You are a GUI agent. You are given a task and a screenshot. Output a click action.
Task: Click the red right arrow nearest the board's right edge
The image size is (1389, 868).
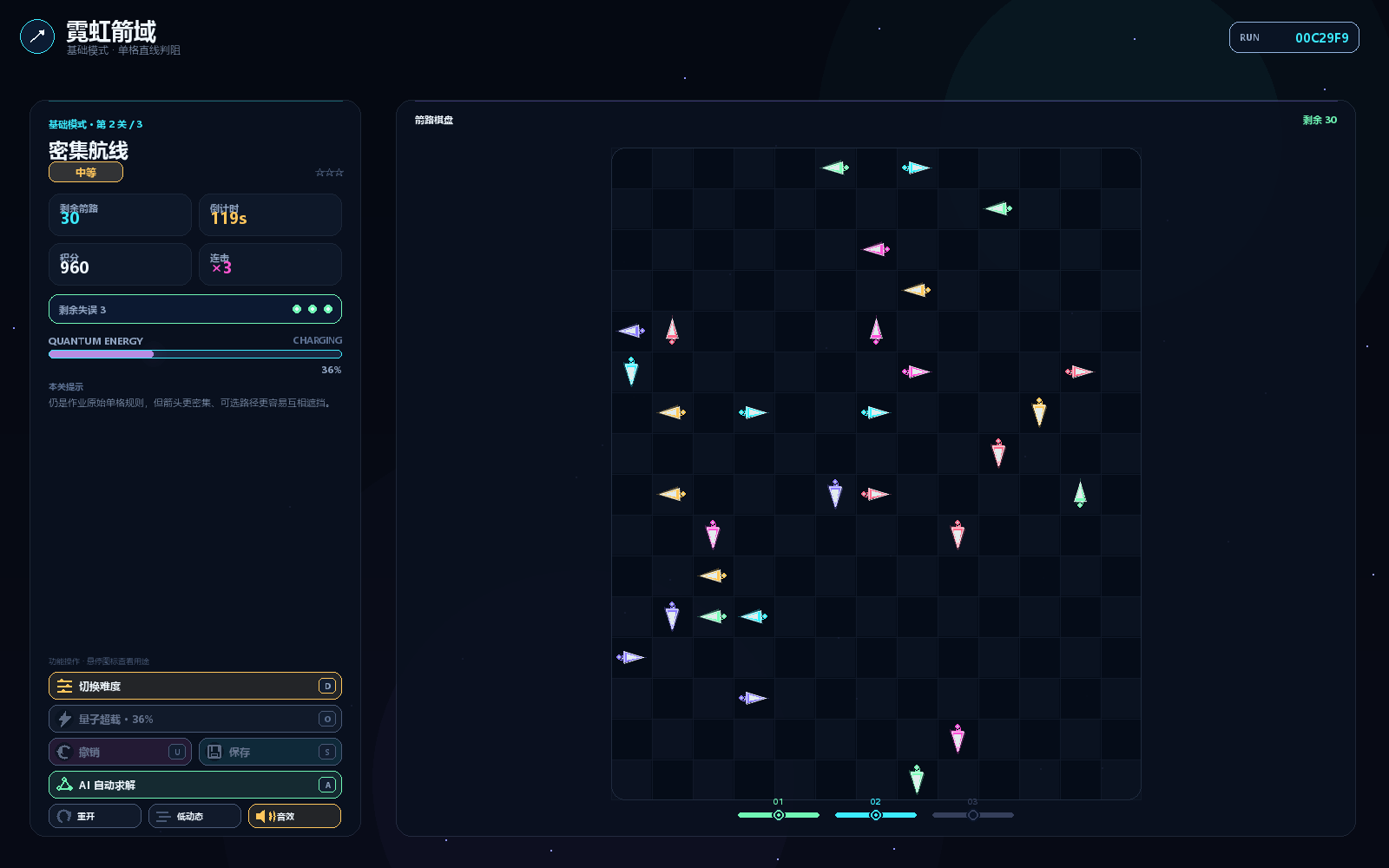pos(1079,372)
